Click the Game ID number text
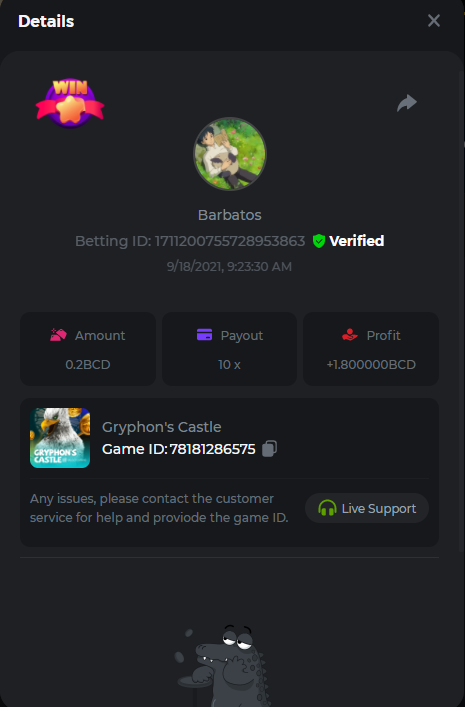Viewport: 465px width, 719px height. click(x=212, y=449)
